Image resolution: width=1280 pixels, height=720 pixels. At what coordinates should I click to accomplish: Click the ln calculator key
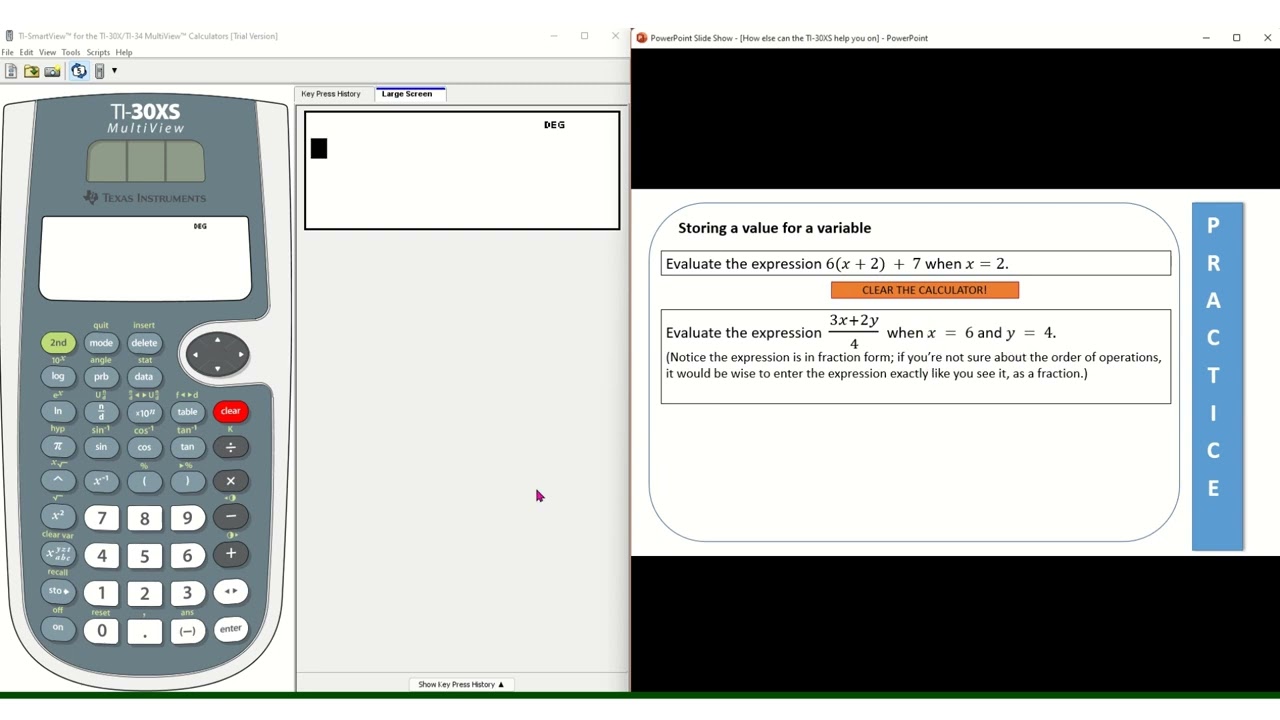tap(58, 411)
